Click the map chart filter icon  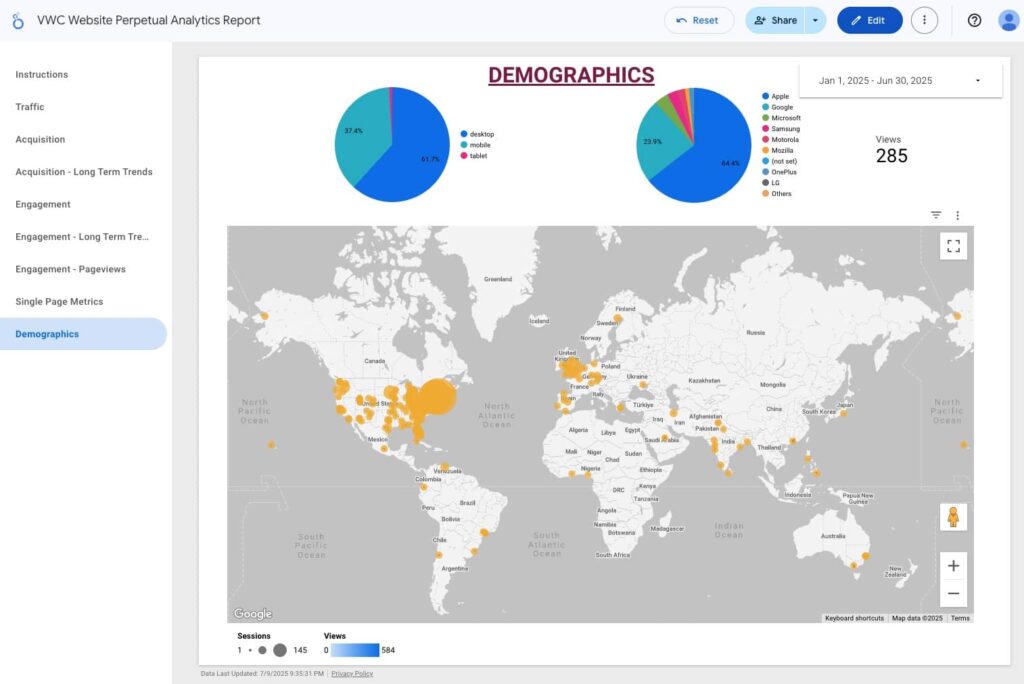(936, 215)
